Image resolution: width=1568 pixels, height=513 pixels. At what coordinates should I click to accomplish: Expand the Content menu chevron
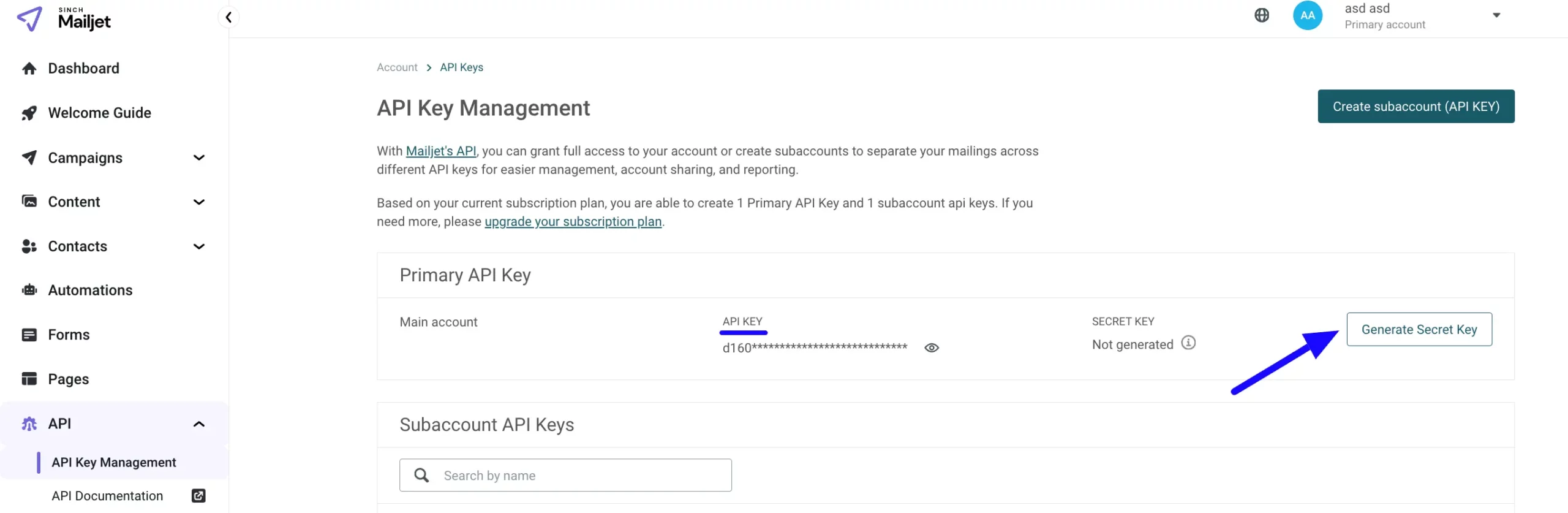click(x=198, y=202)
